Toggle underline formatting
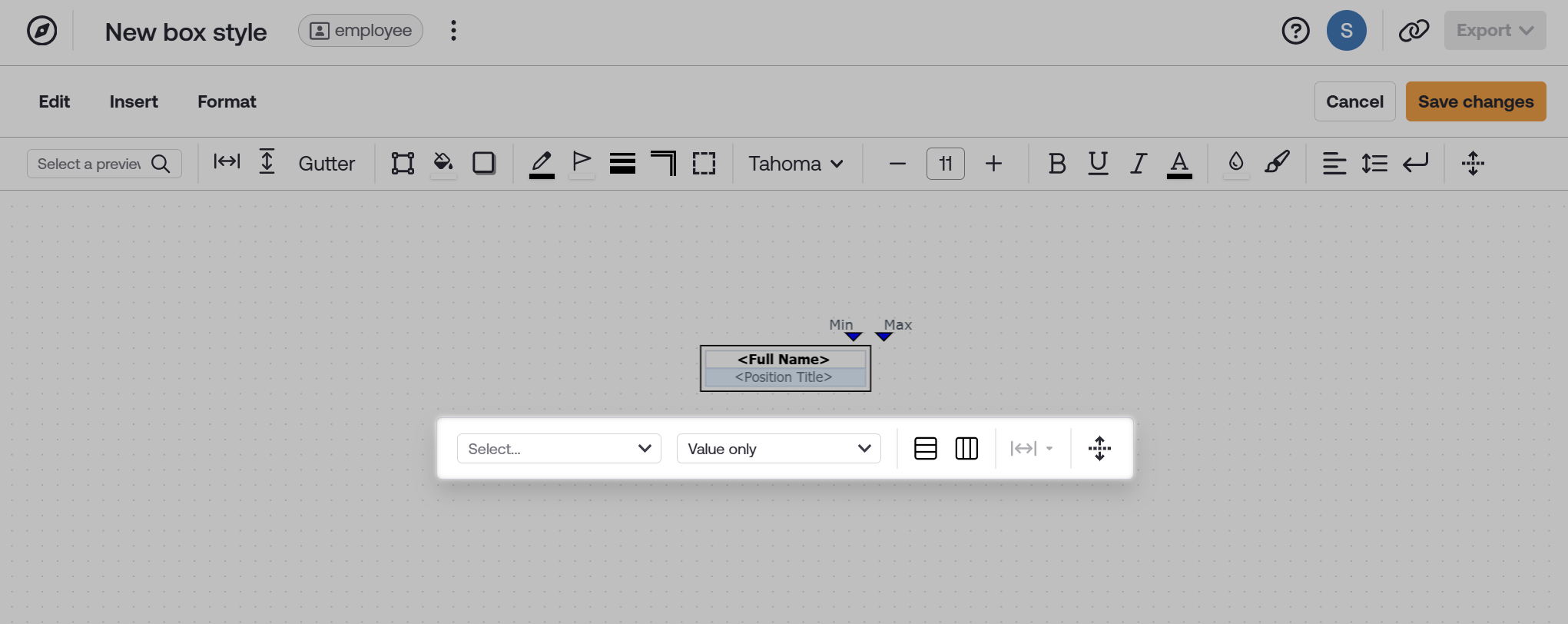Viewport: 1568px width, 624px height. 1098,164
